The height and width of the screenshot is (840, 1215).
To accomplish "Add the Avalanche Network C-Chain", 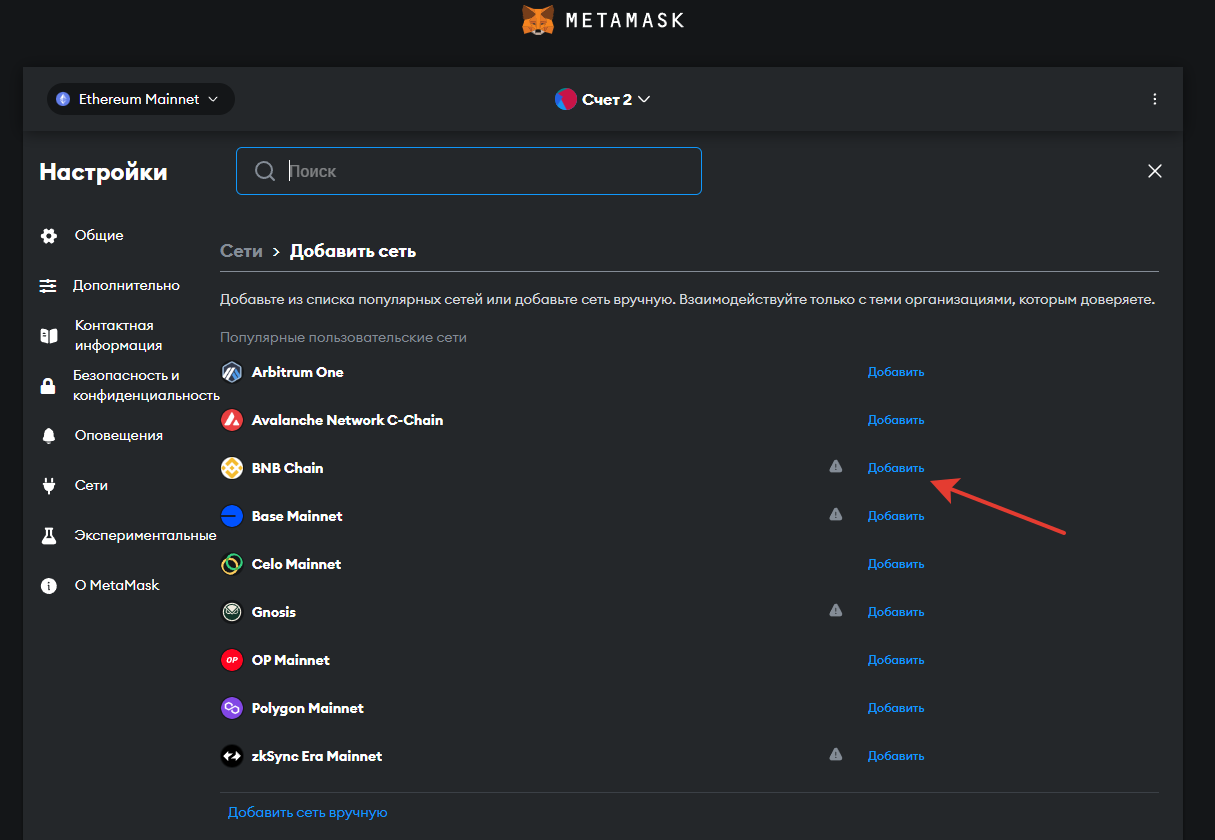I will point(895,420).
